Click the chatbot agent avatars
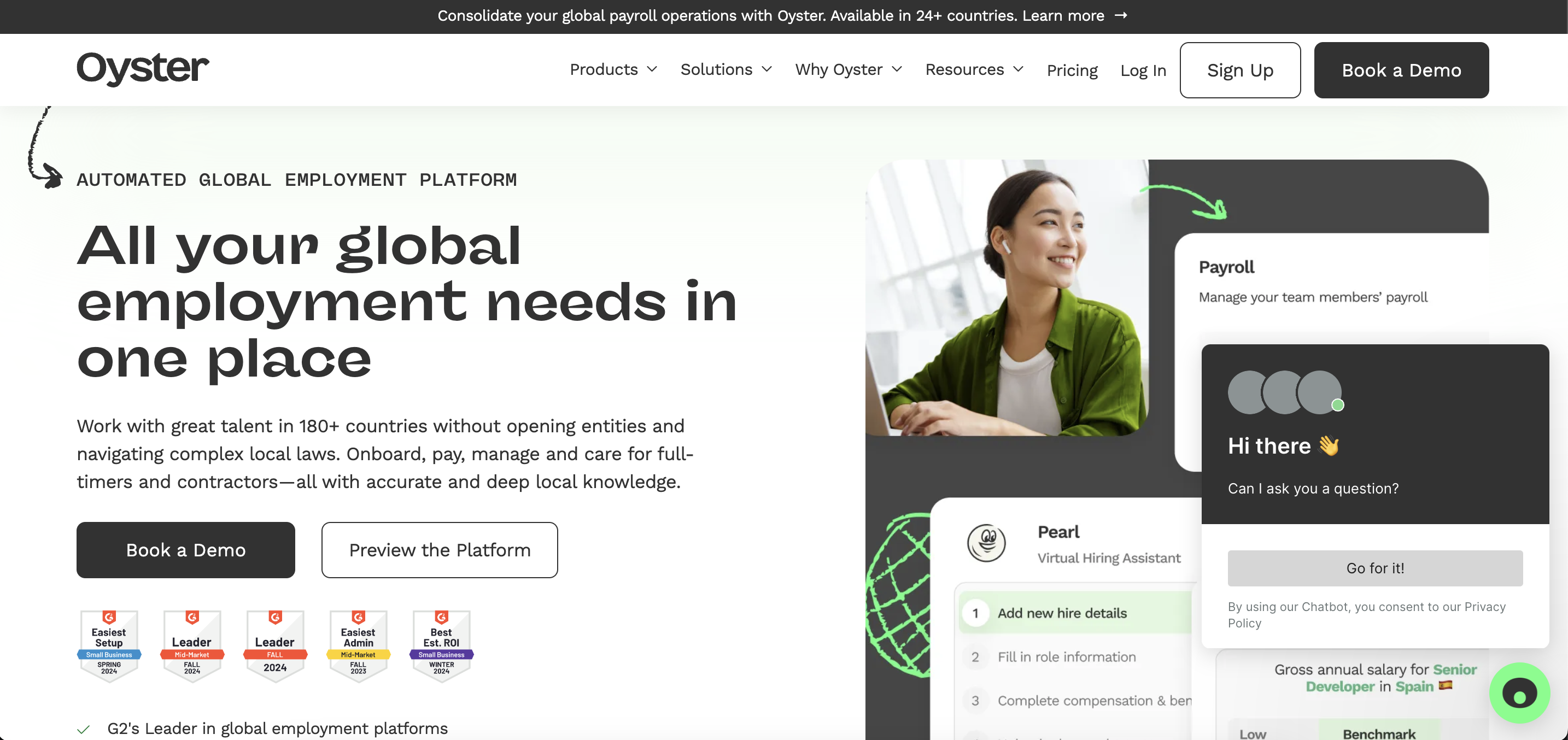 [x=1285, y=392]
